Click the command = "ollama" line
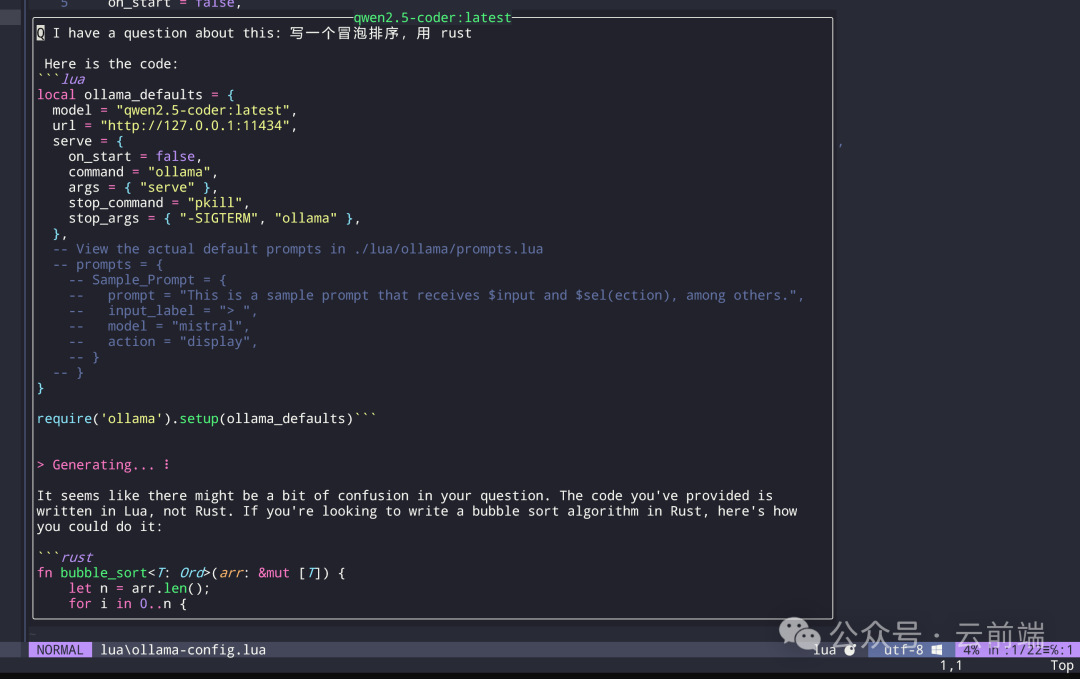This screenshot has height=679, width=1080. click(x=143, y=172)
